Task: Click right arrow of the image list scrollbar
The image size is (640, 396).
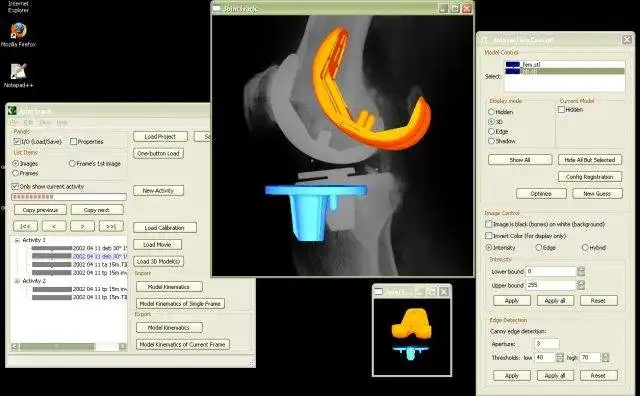Action: click(x=122, y=347)
